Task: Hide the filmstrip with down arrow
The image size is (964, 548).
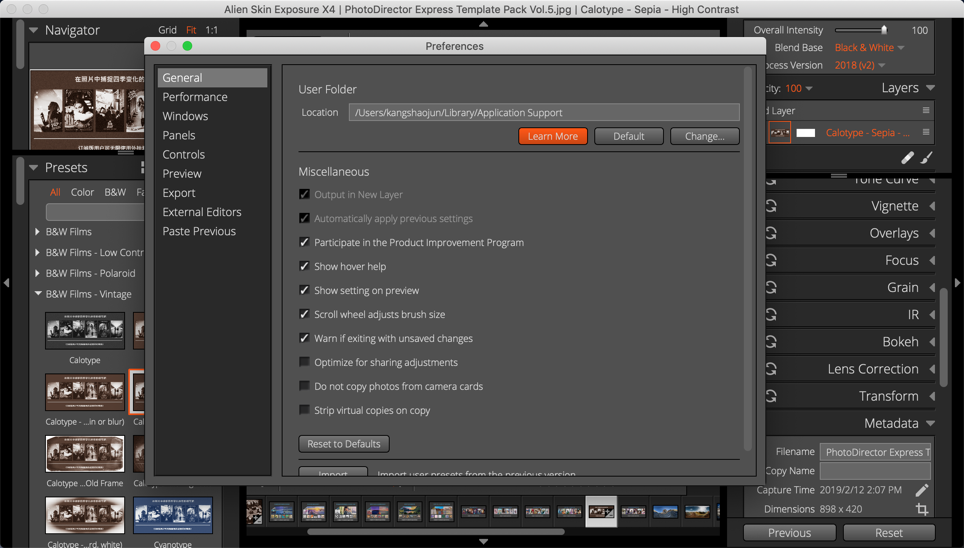Action: [x=483, y=542]
